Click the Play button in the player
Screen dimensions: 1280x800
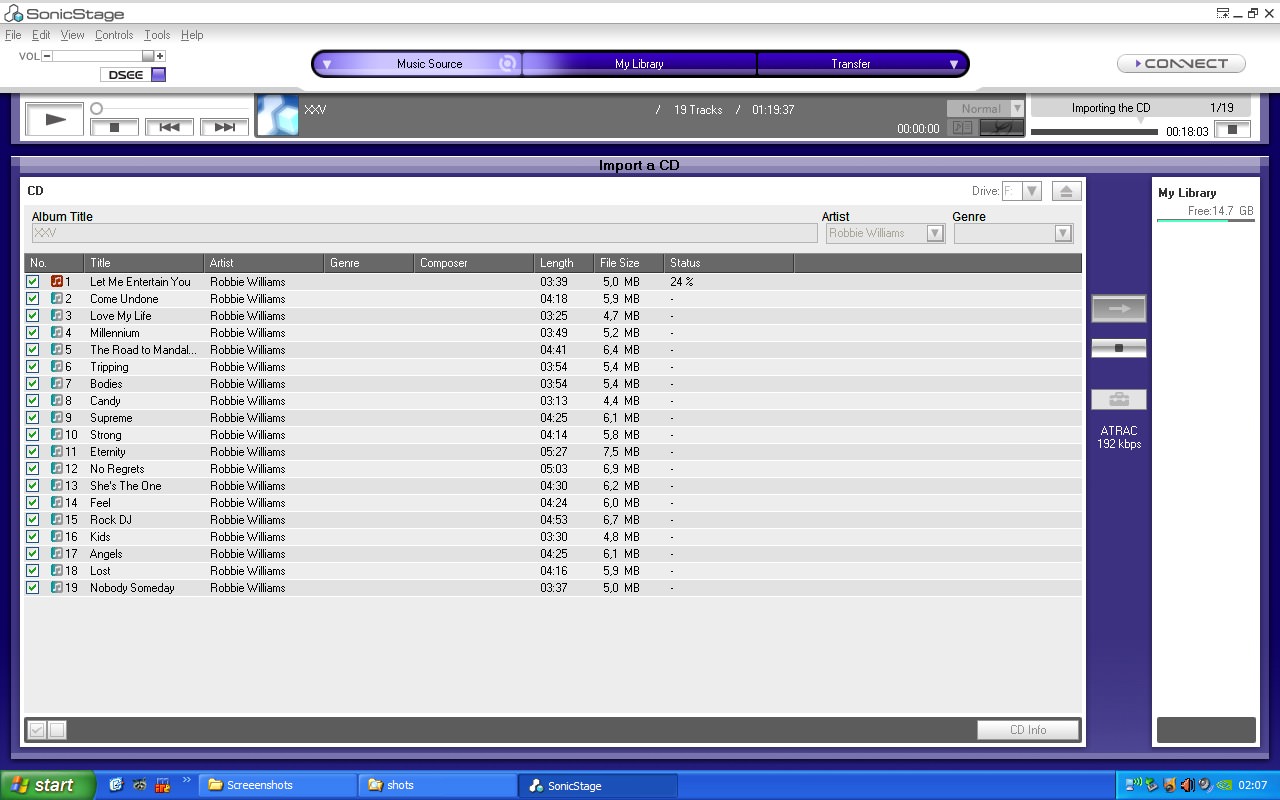55,119
